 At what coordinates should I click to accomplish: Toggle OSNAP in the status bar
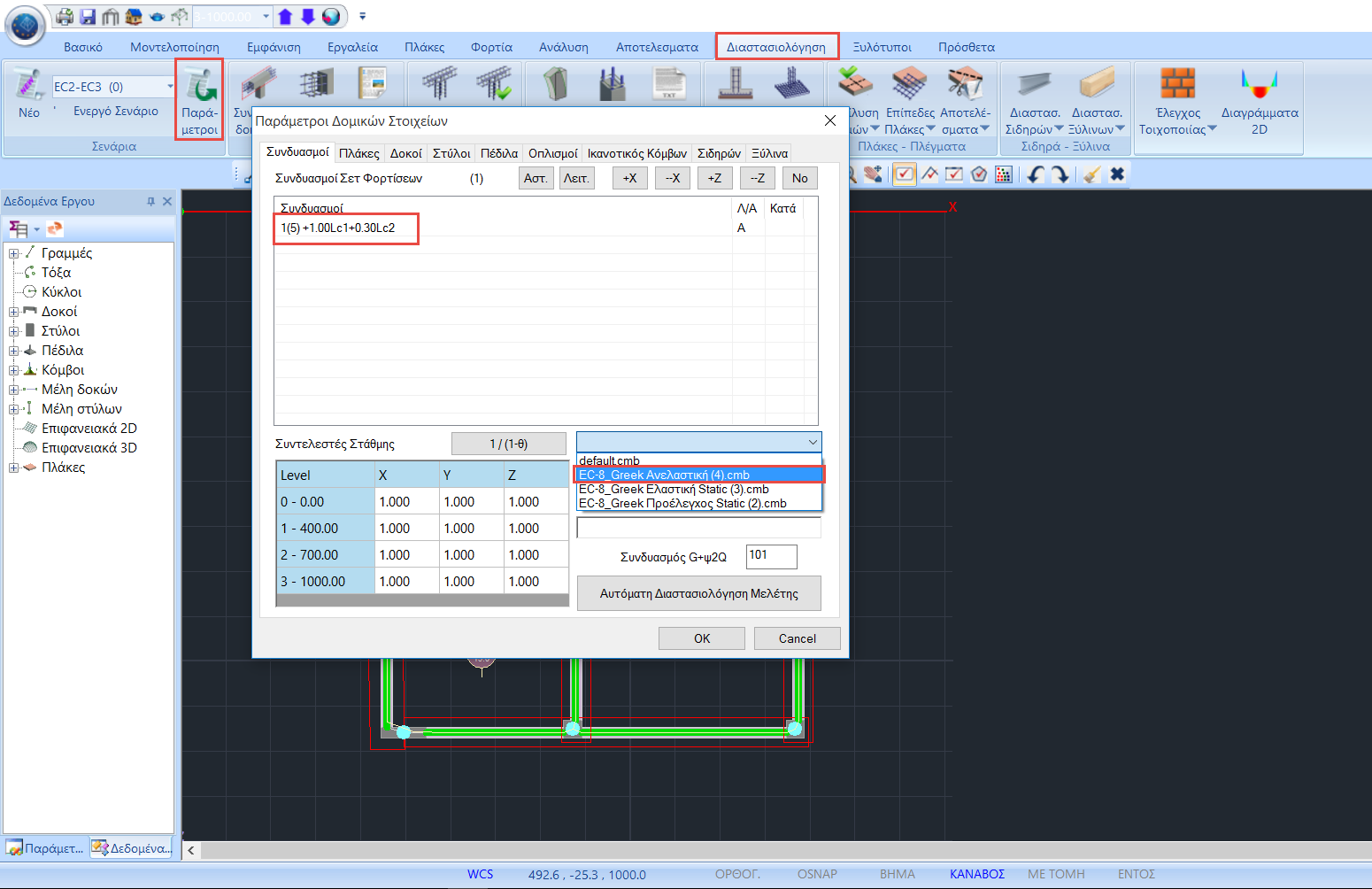pos(817,874)
